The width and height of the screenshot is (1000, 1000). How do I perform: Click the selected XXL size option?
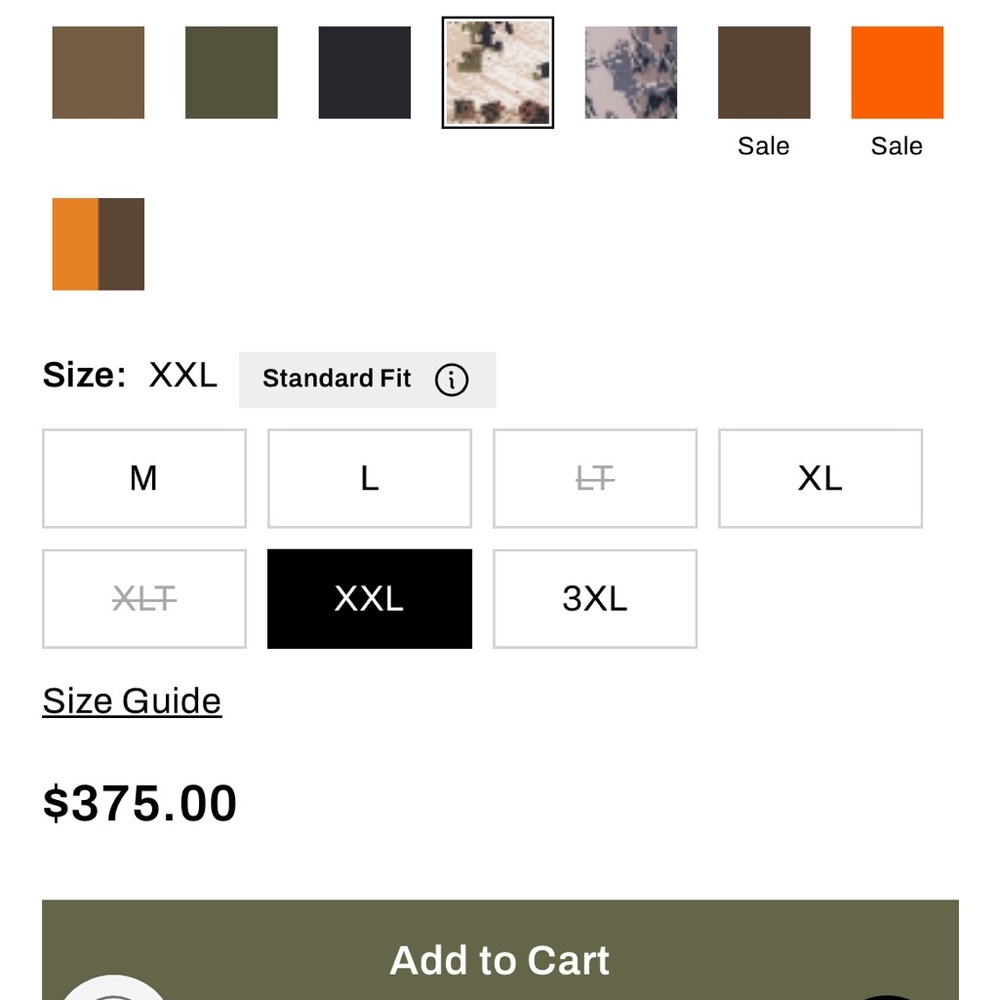coord(370,599)
